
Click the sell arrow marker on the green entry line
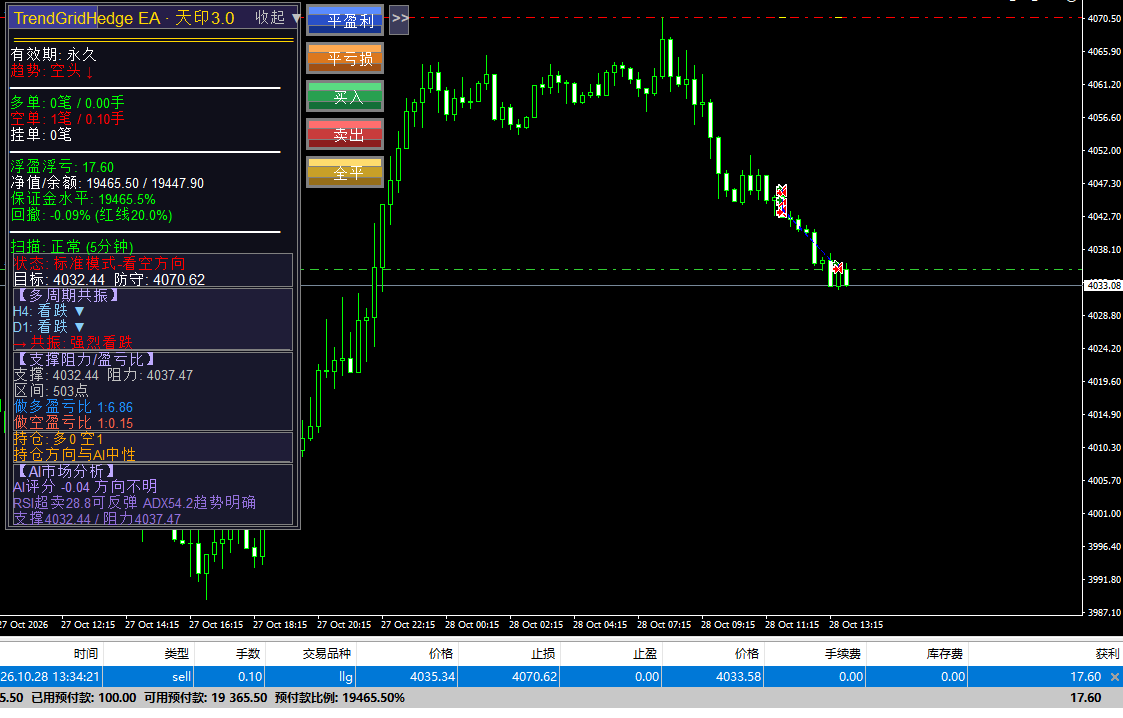click(x=837, y=268)
